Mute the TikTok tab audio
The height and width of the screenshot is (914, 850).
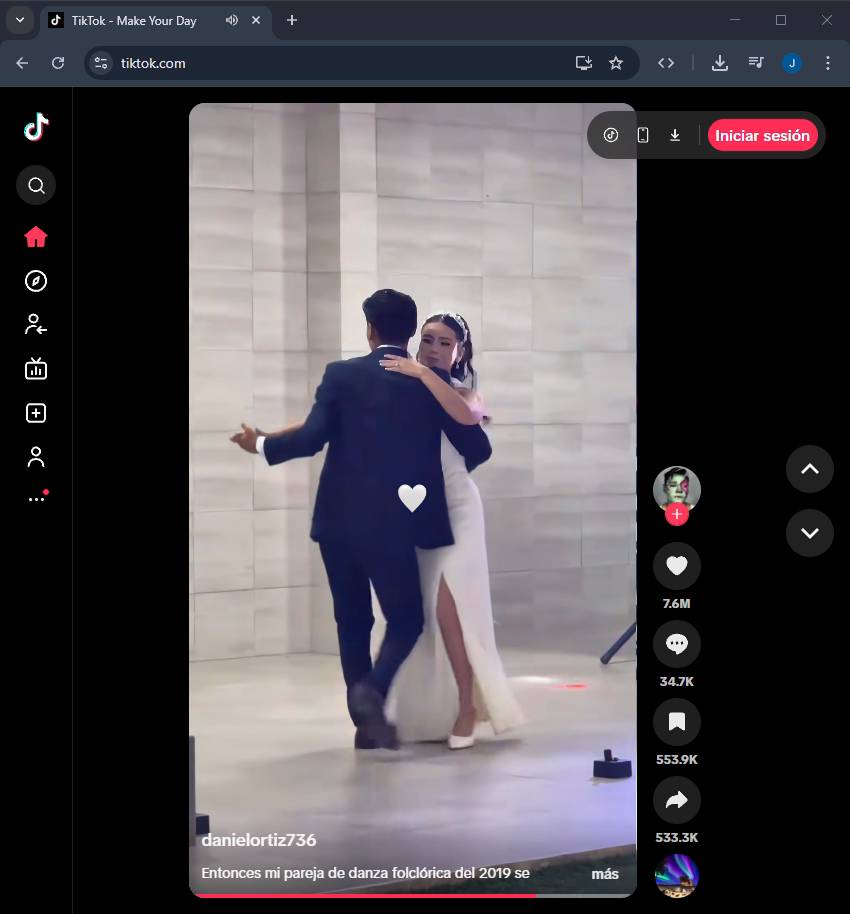click(x=232, y=21)
